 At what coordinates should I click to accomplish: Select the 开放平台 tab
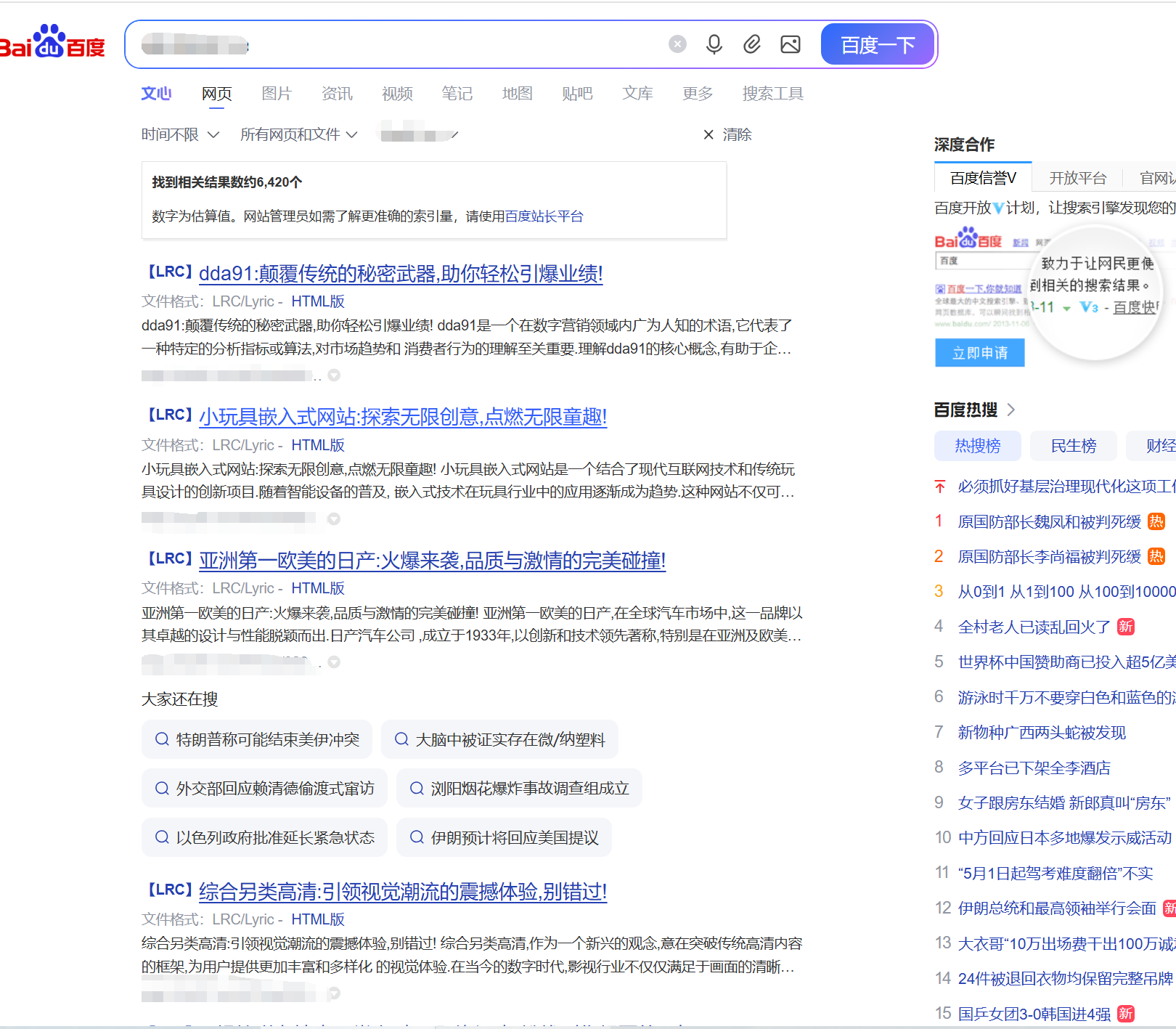[1078, 178]
